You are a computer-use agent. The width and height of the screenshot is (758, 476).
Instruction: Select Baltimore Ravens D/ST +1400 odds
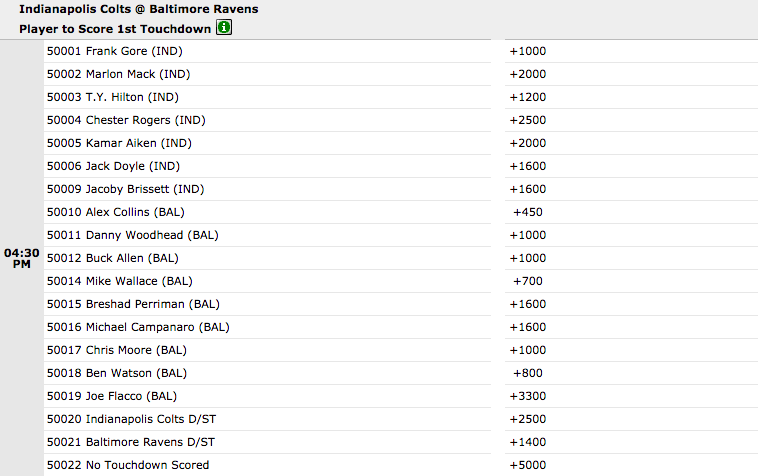528,442
